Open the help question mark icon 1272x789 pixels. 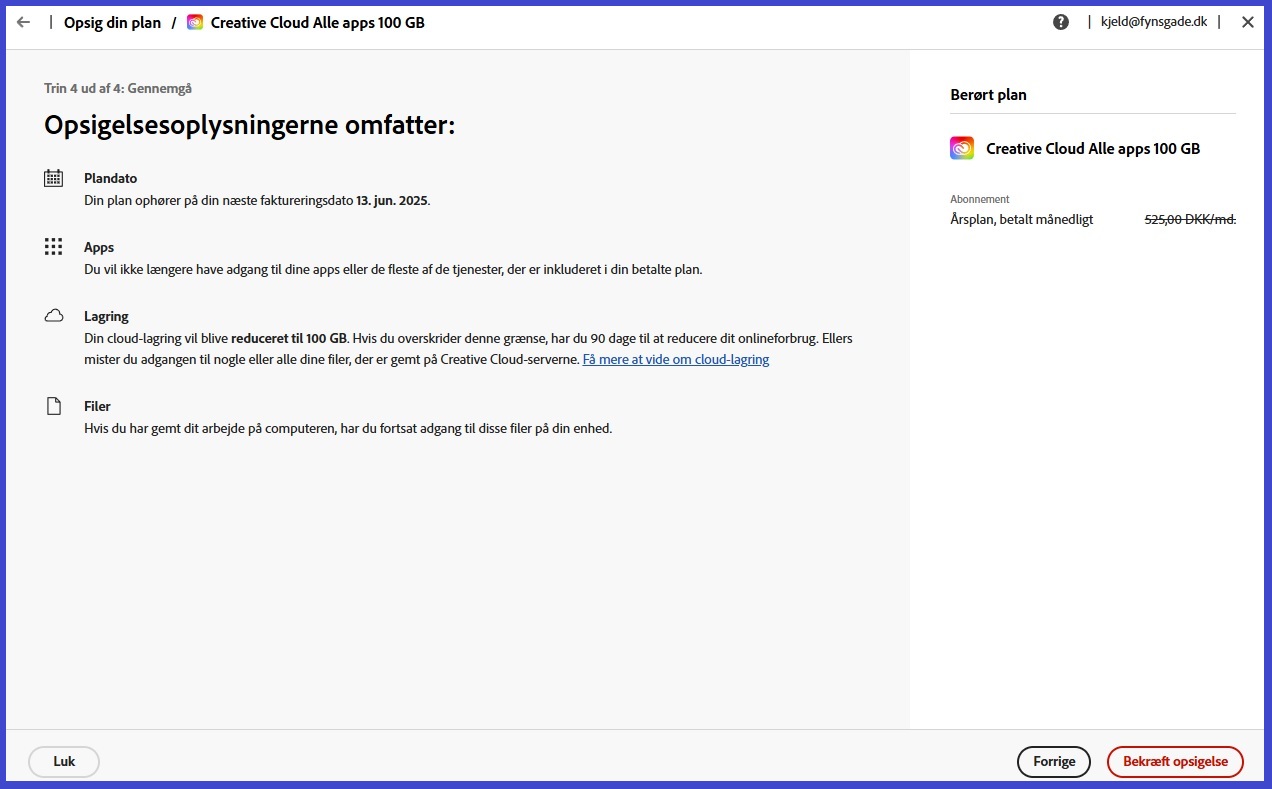[x=1061, y=22]
